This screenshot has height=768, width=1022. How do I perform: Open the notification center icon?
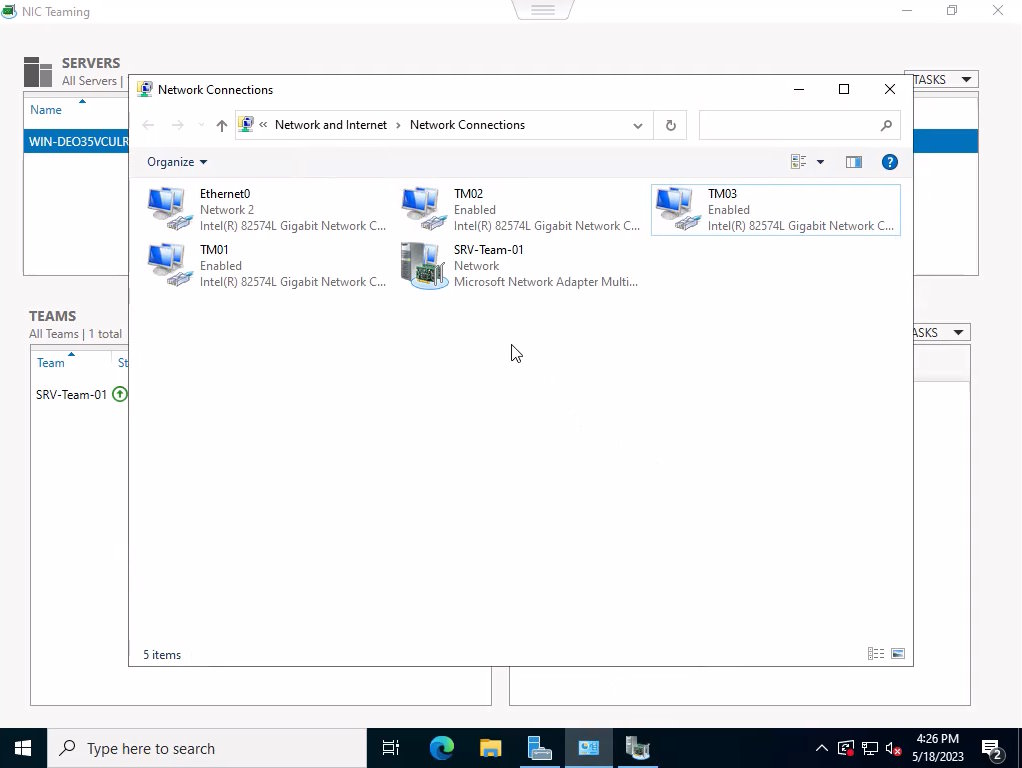(993, 750)
